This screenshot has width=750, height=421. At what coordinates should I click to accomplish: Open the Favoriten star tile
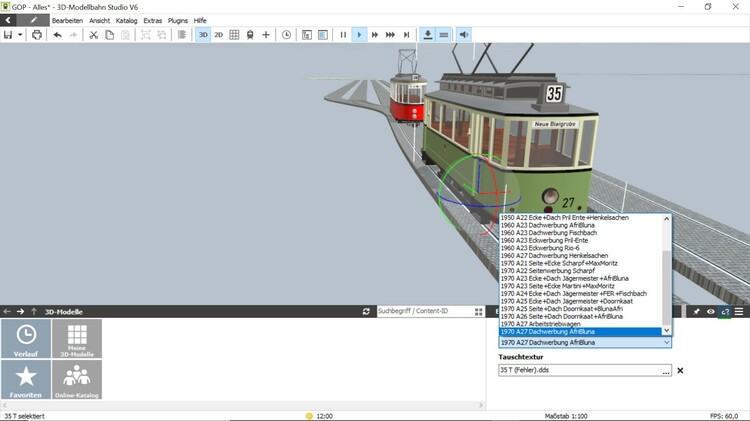(26, 380)
